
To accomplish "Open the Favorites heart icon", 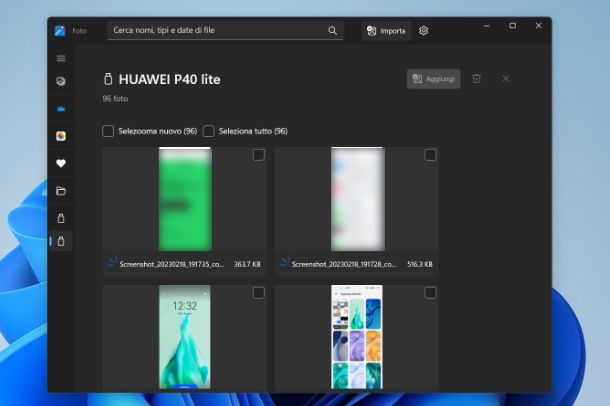I will [61, 163].
